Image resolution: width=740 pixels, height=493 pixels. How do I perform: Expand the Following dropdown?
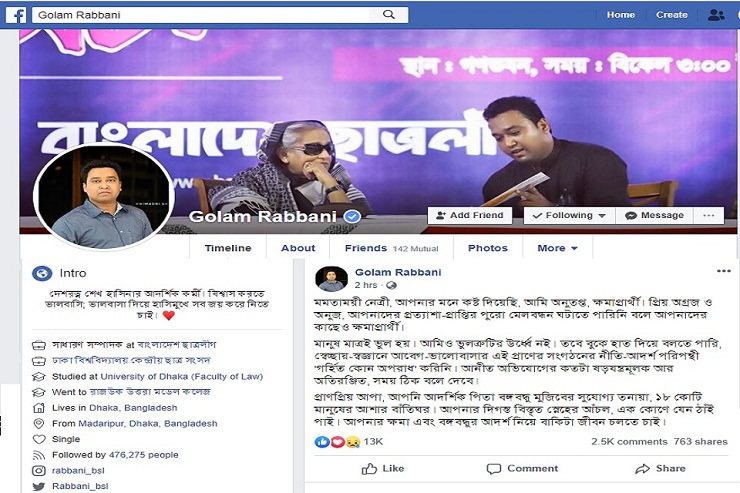point(569,216)
